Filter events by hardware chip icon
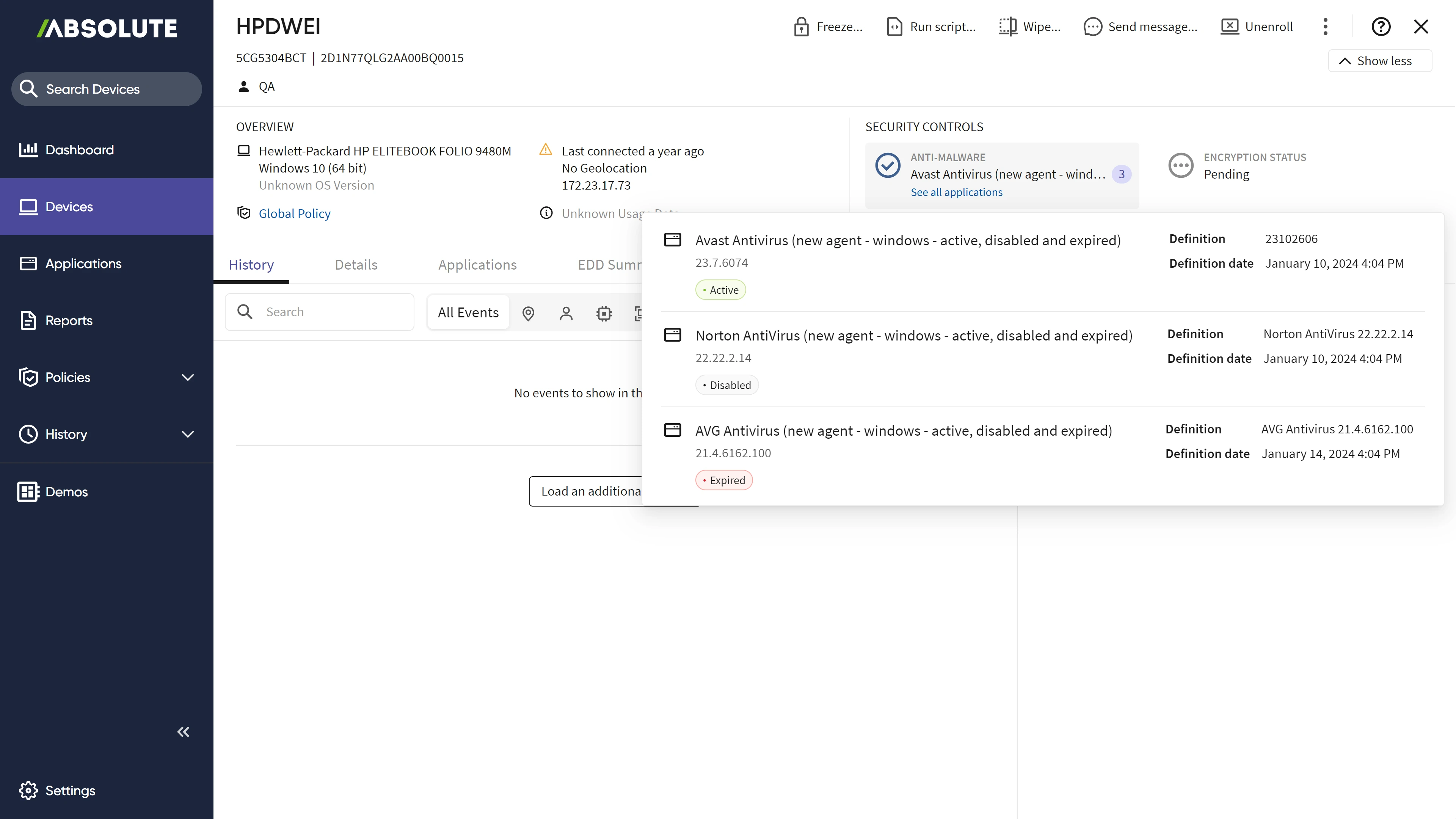This screenshot has width=1456, height=819. [604, 313]
